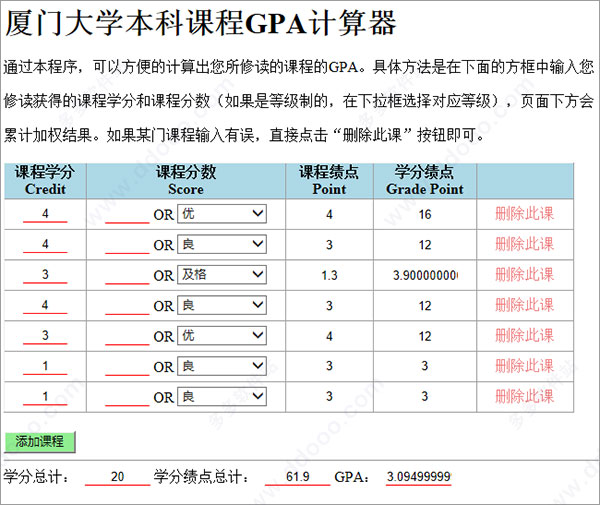
Task: Click the score input in seventh row
Action: [x=127, y=398]
